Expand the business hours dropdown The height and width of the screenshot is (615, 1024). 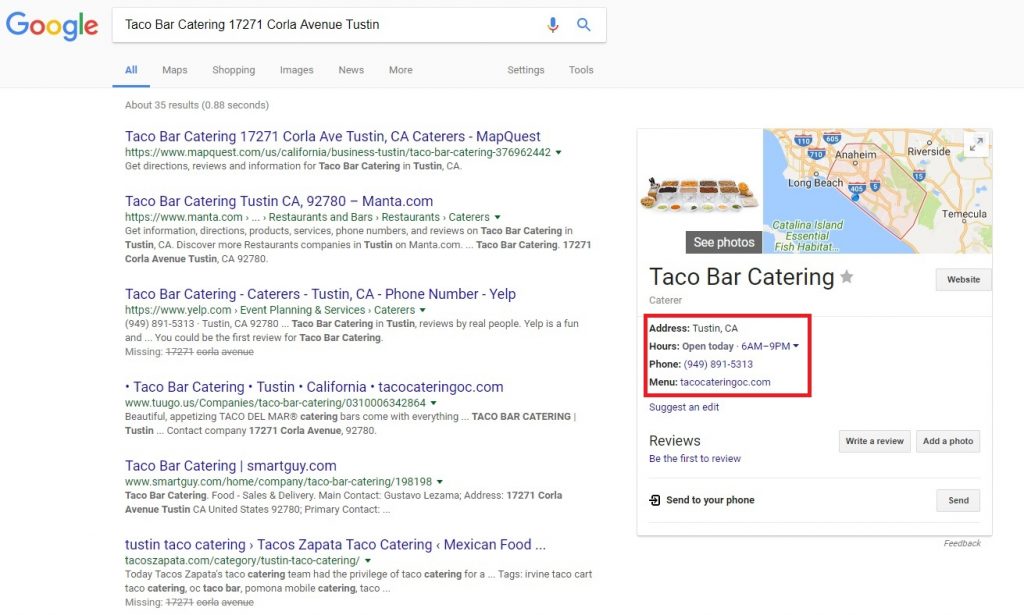click(x=795, y=346)
